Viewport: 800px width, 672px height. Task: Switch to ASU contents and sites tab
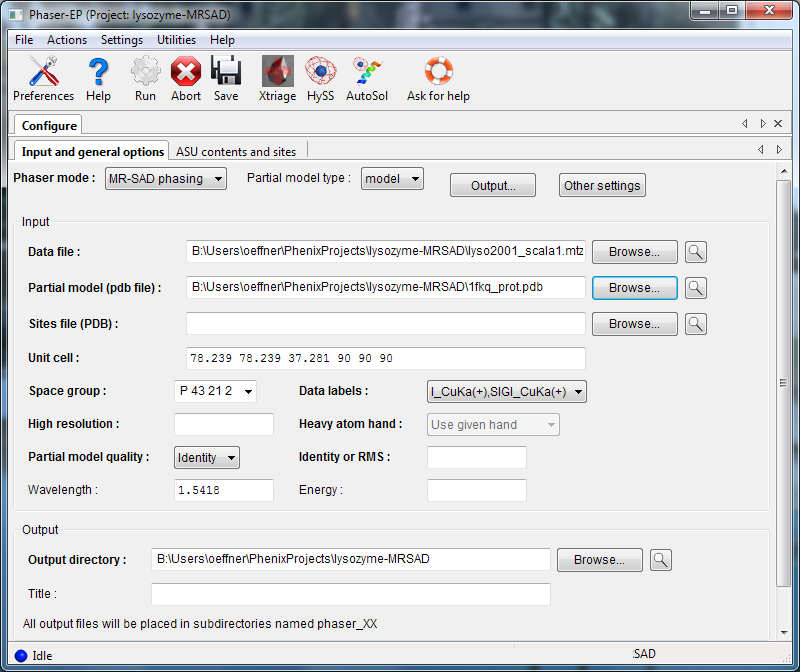pos(236,152)
